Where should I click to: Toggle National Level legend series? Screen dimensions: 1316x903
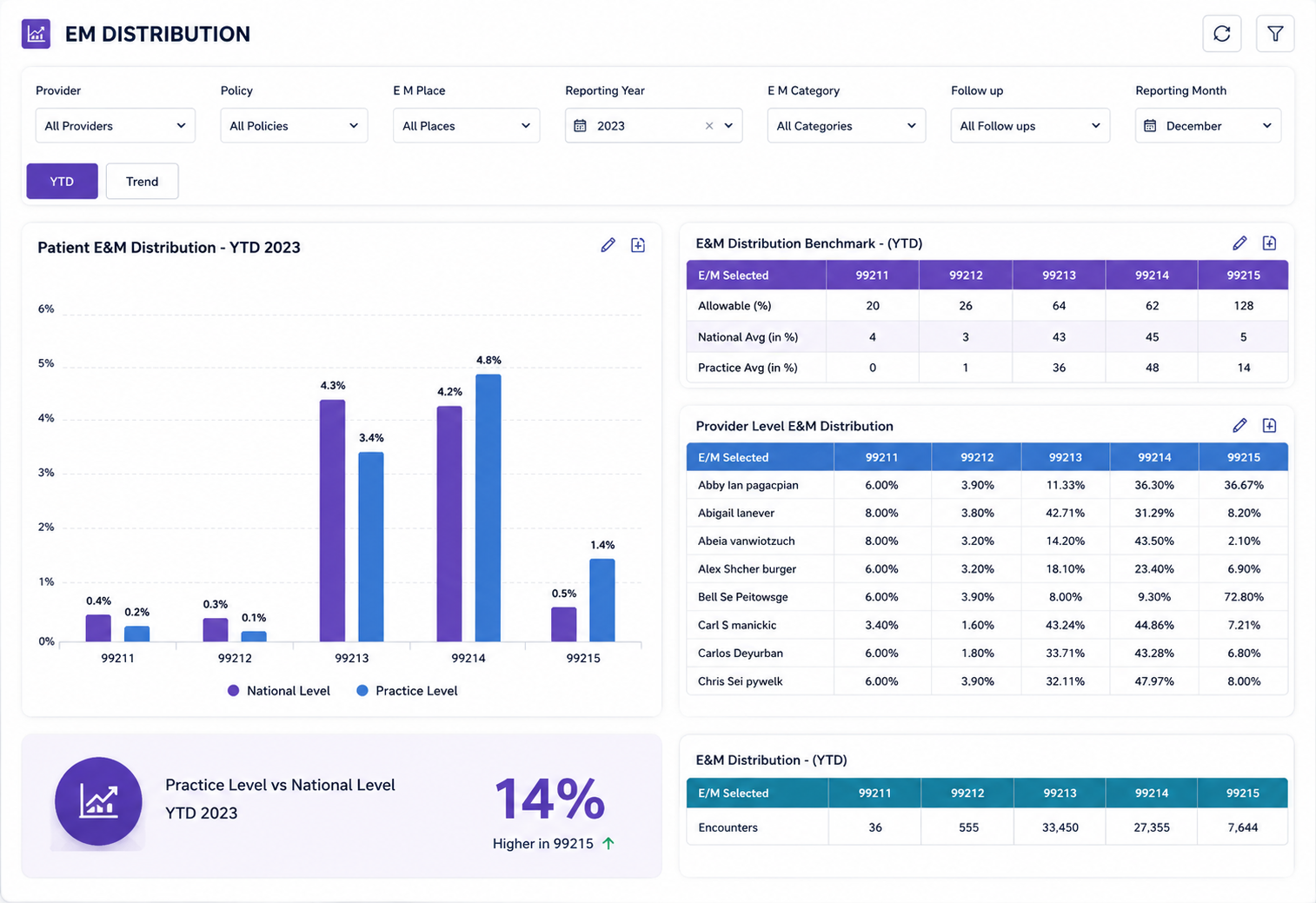pos(279,691)
